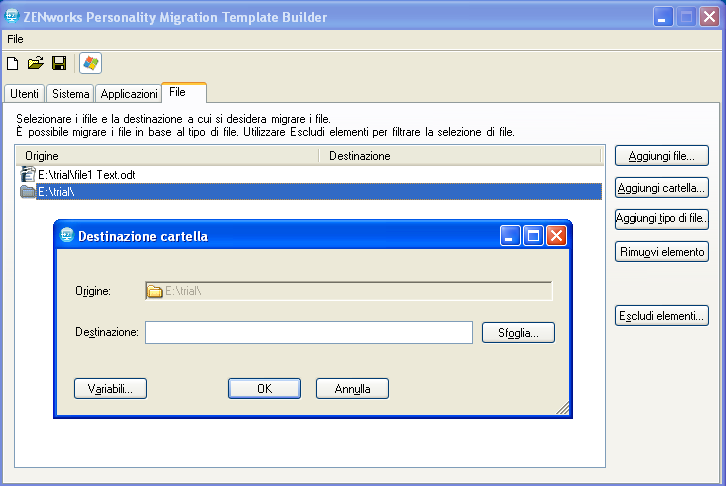Click the folder icon beside E:\trial\ row

[x=28, y=192]
